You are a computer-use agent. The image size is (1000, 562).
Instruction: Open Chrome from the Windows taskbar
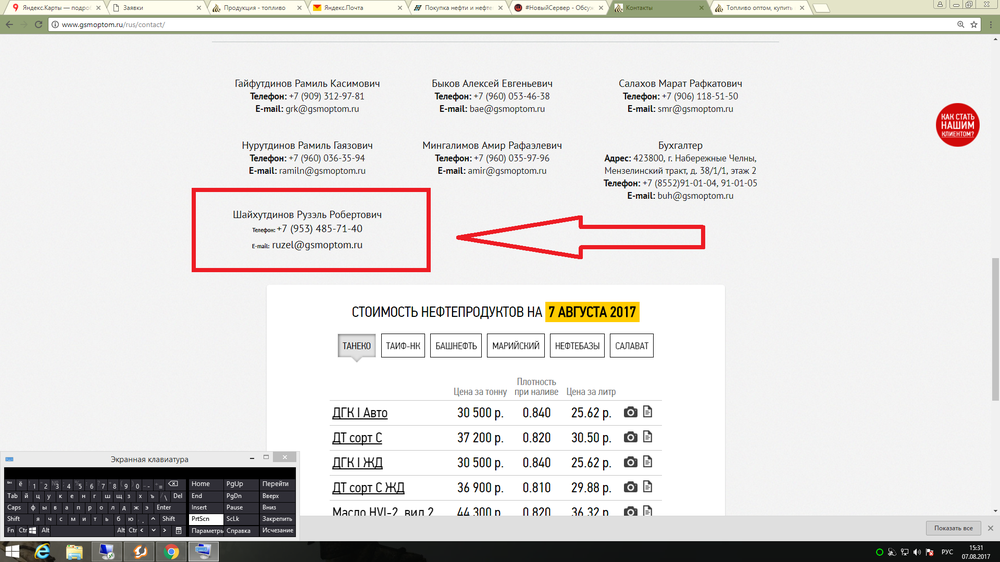(171, 551)
